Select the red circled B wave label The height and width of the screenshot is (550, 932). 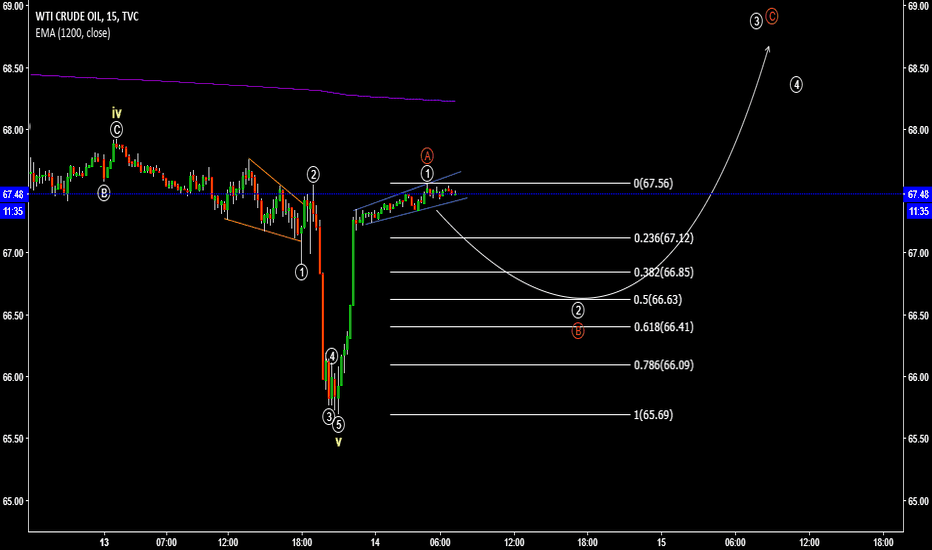(578, 331)
